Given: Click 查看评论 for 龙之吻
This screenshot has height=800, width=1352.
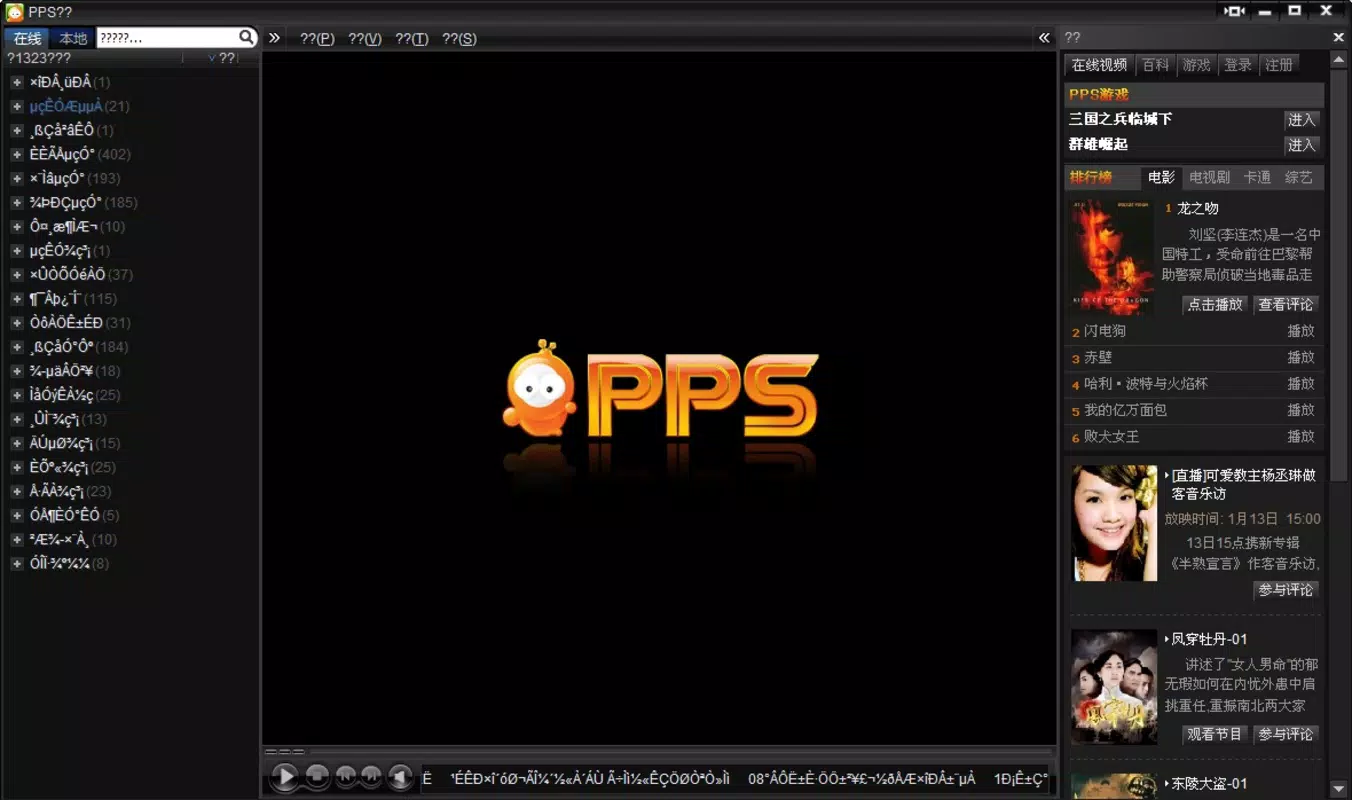Looking at the screenshot, I should [x=1286, y=305].
